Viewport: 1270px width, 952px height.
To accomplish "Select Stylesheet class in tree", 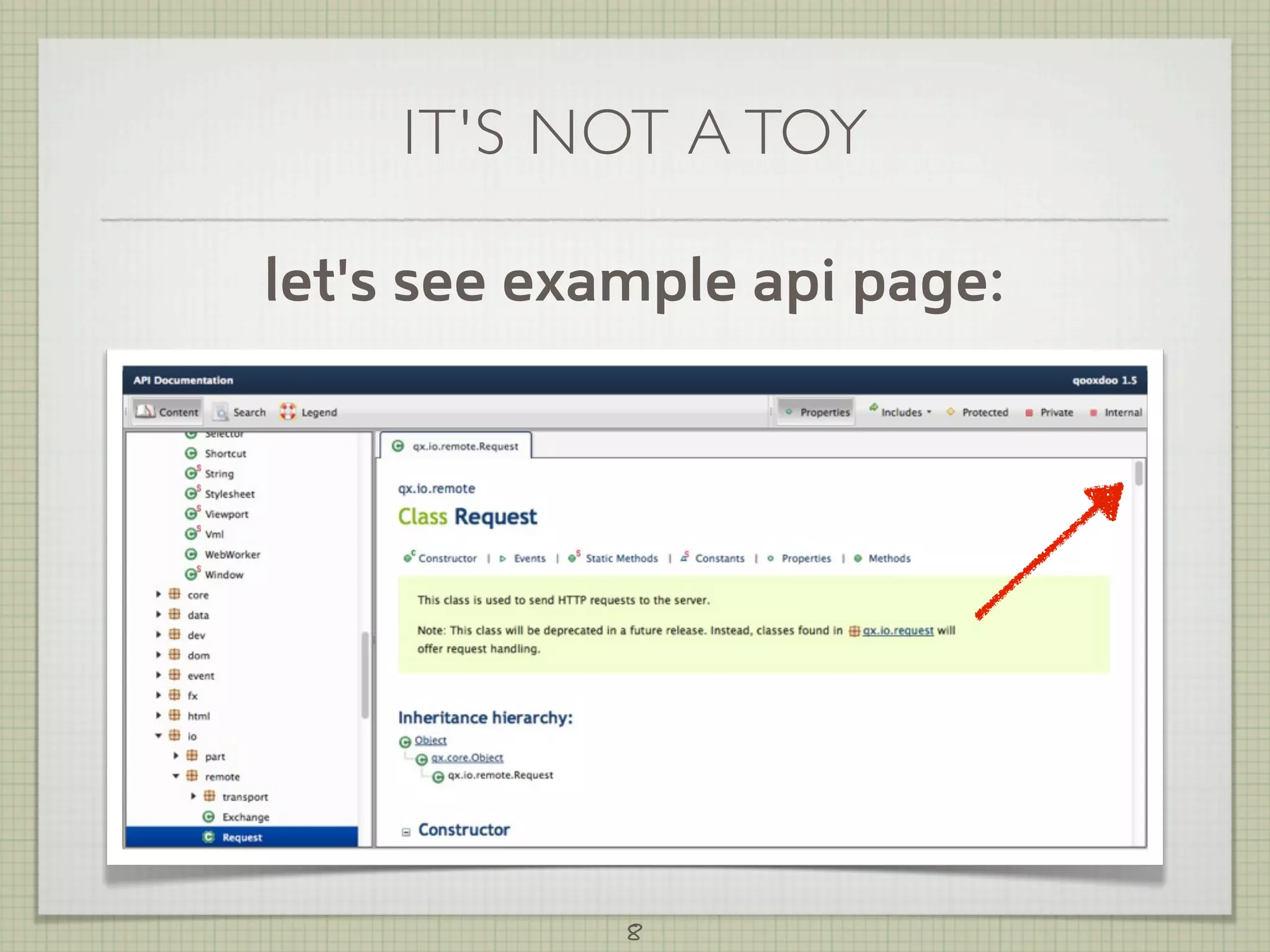I will click(x=229, y=494).
